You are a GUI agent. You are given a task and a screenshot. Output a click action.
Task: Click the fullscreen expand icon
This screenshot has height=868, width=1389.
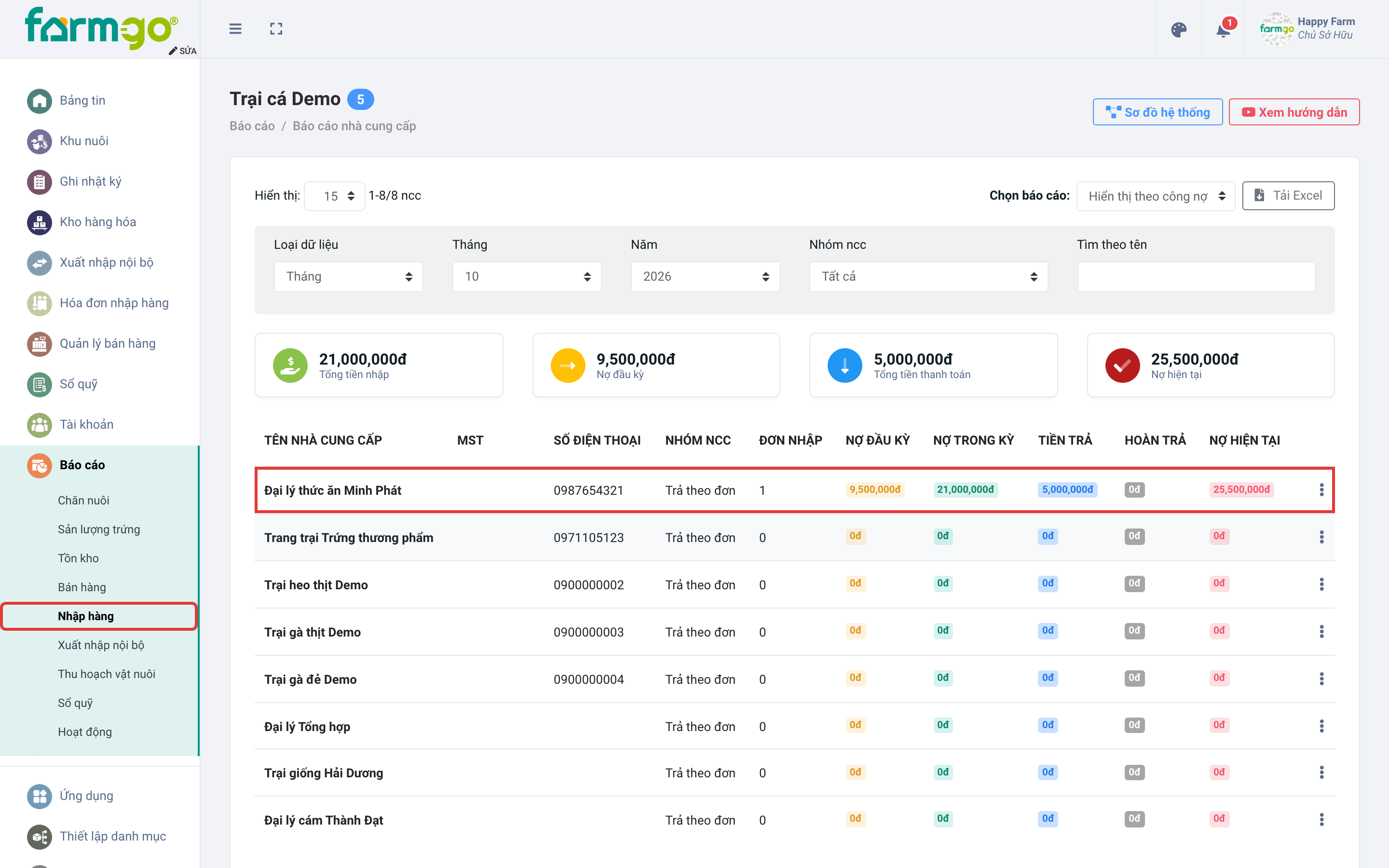(276, 29)
